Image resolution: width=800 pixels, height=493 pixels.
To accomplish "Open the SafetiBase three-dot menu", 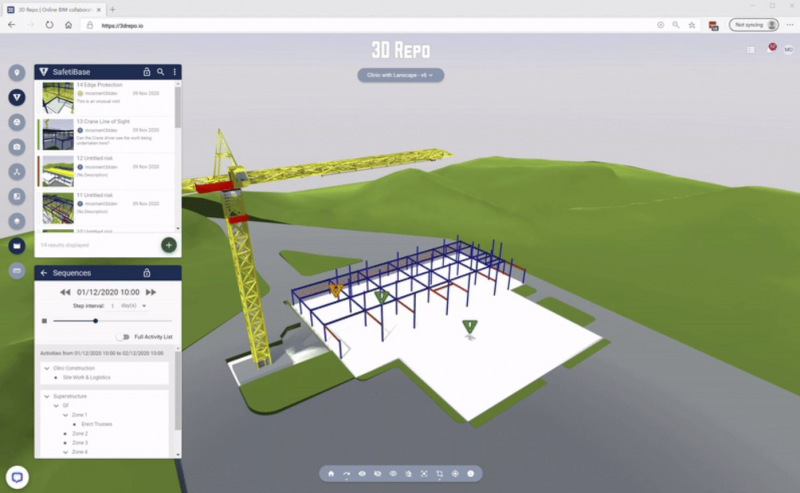I will 174,72.
